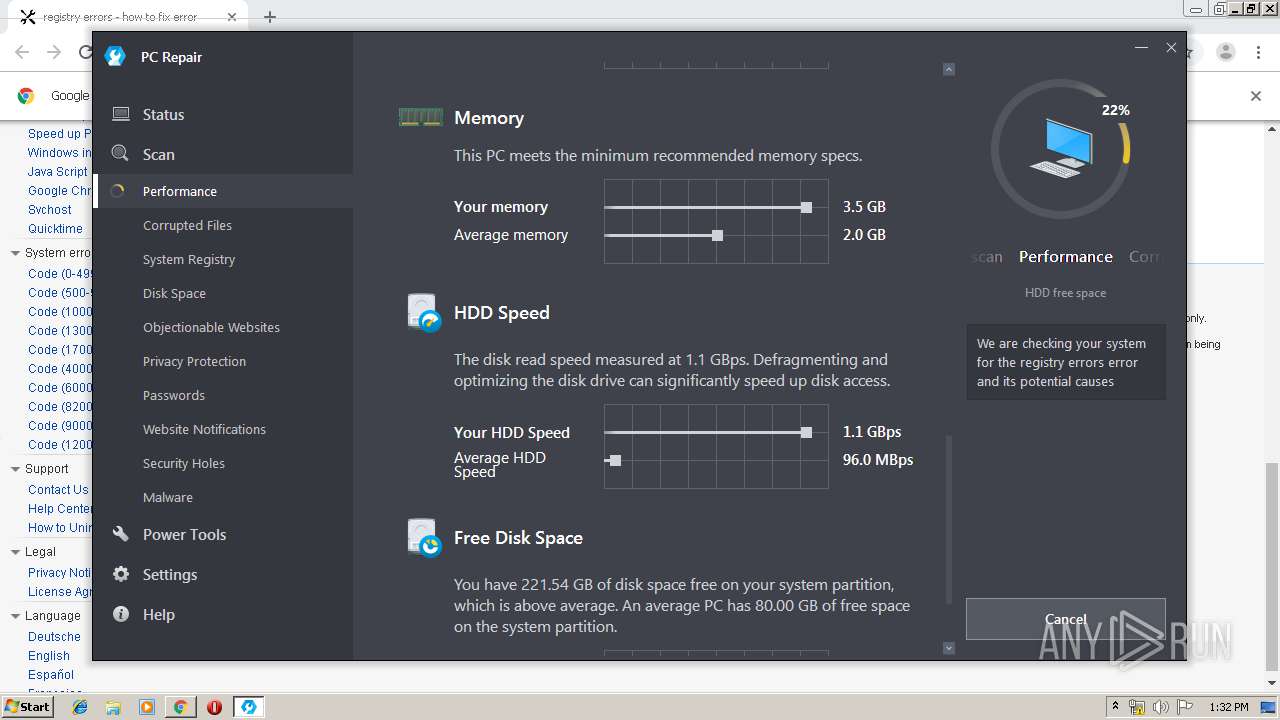Click the Power Tools wrench icon
The height and width of the screenshot is (720, 1280).
(x=120, y=534)
